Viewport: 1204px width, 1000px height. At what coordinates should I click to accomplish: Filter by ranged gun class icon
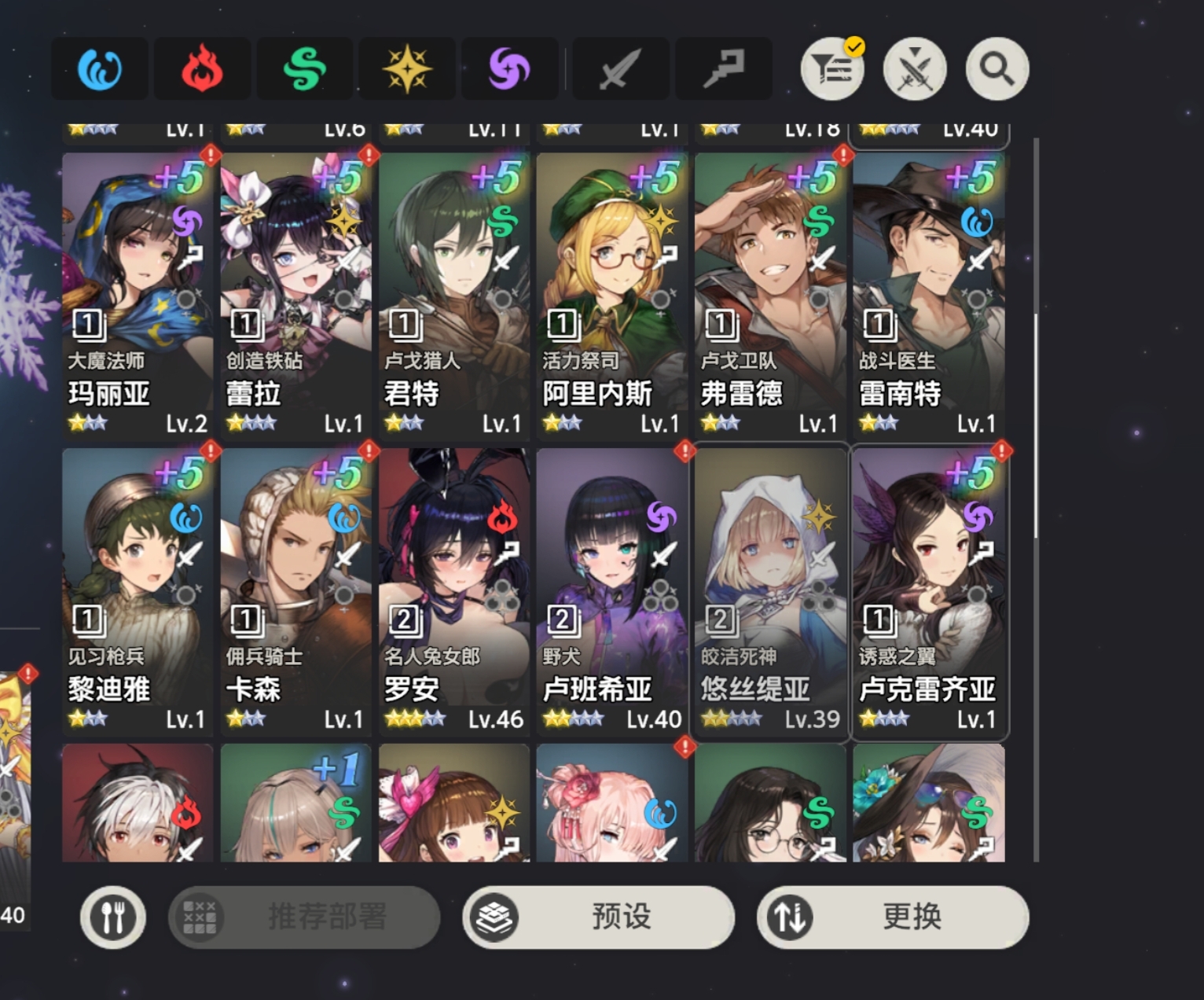point(724,69)
